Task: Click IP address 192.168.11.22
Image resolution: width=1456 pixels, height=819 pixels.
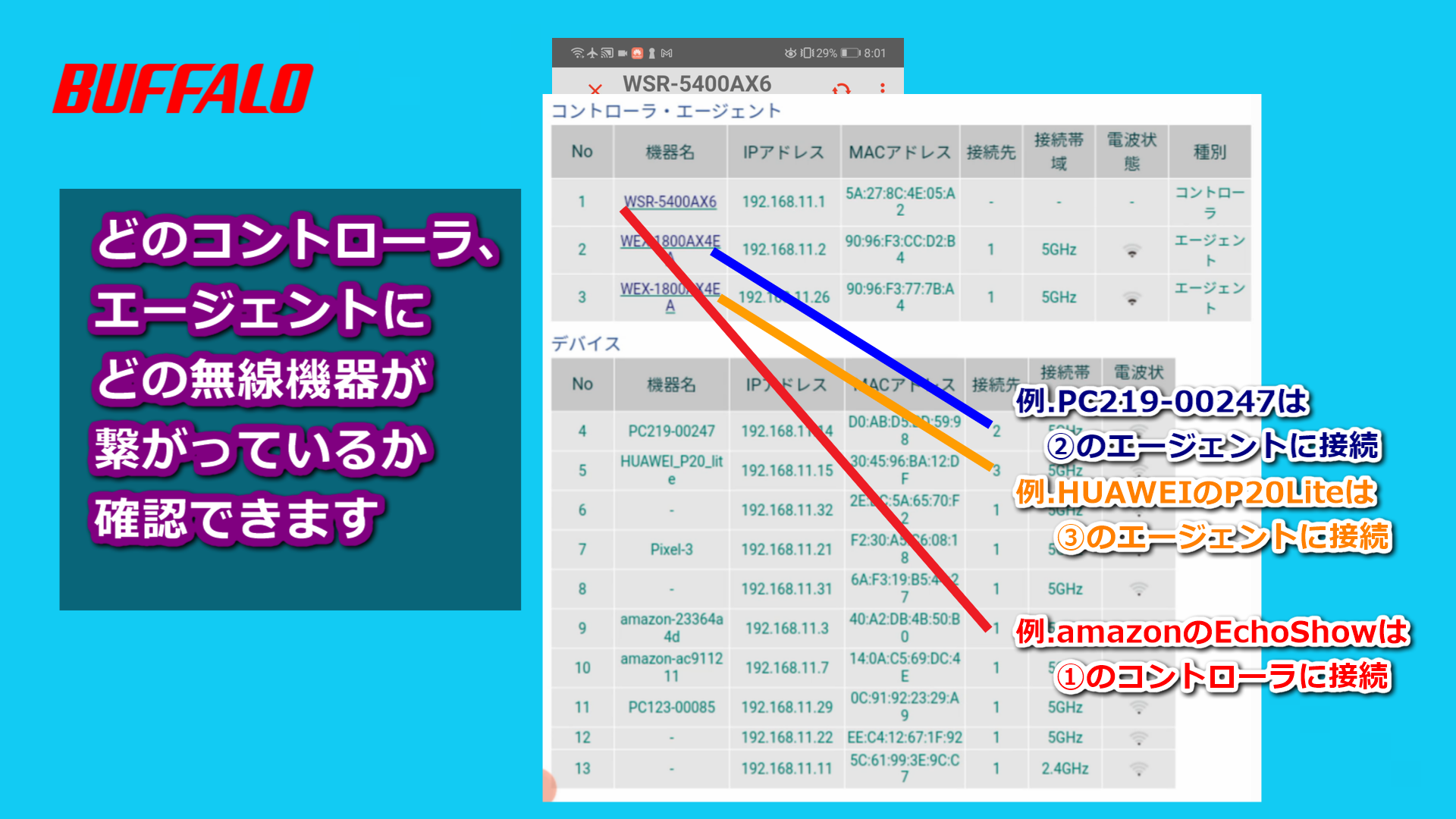Action: (x=786, y=738)
